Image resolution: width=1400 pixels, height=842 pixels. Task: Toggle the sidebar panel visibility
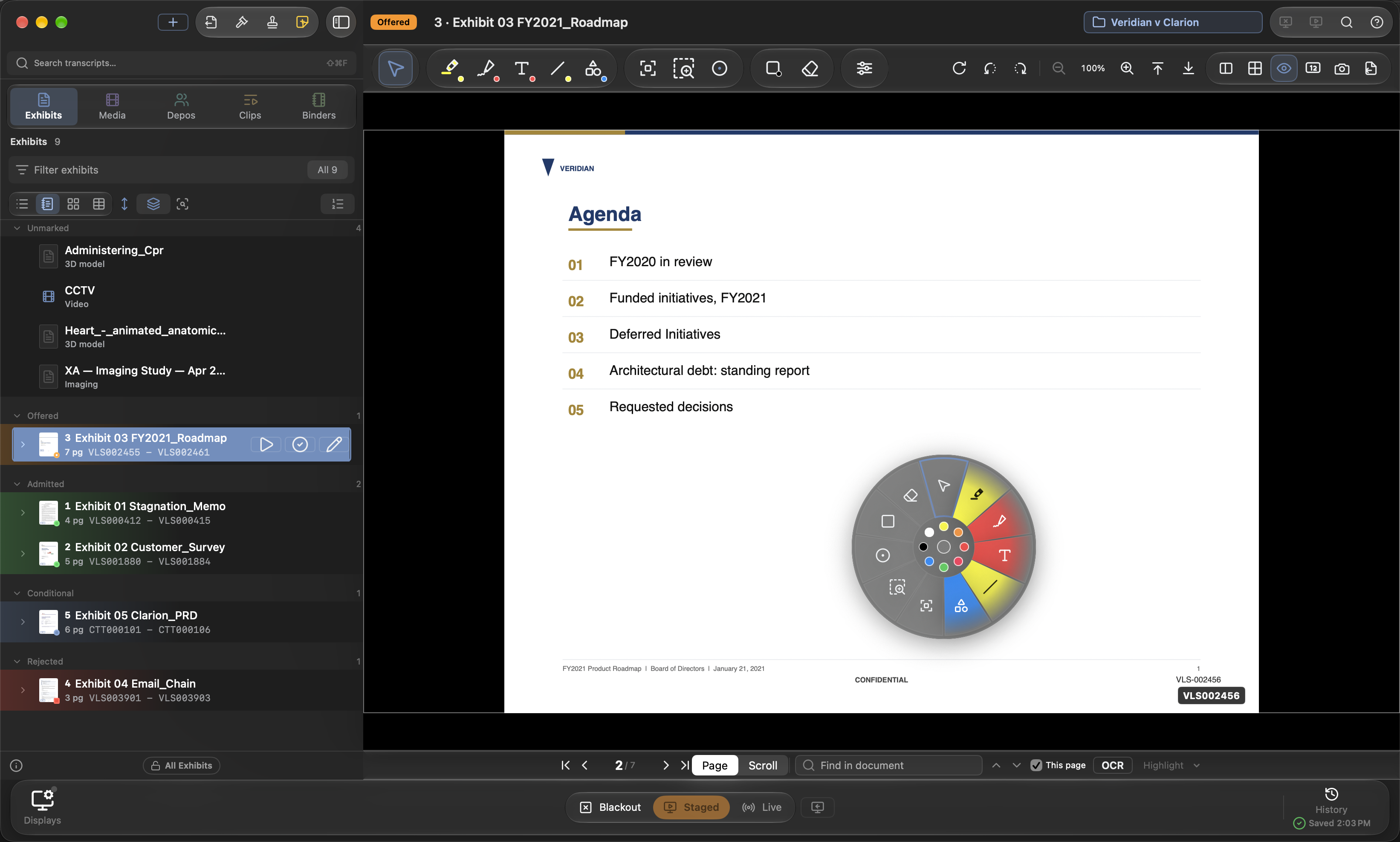[341, 22]
